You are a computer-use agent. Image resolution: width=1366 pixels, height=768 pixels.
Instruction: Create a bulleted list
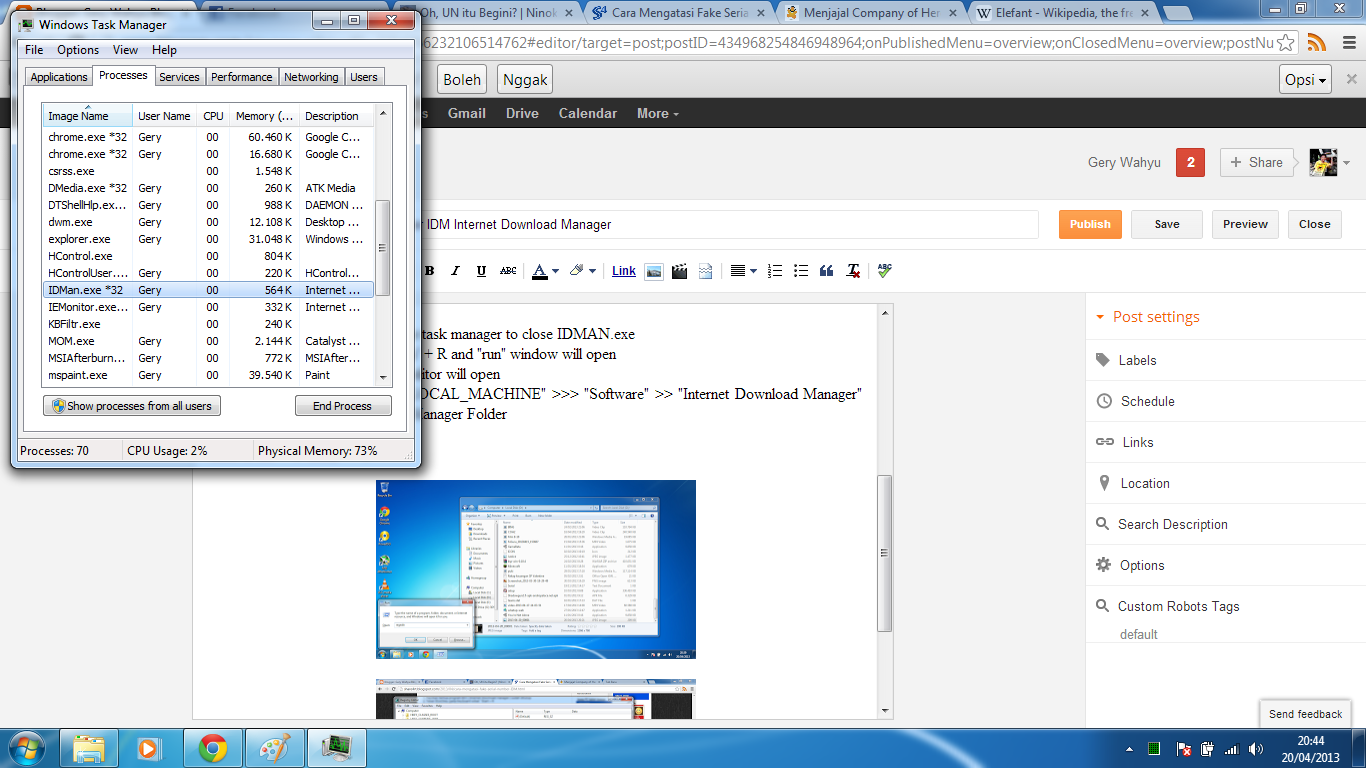[x=801, y=271]
